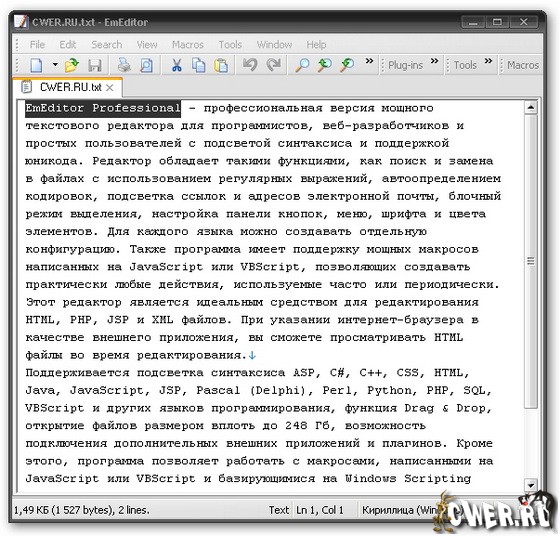Click the file size status bar entry

pyautogui.click(x=82, y=510)
